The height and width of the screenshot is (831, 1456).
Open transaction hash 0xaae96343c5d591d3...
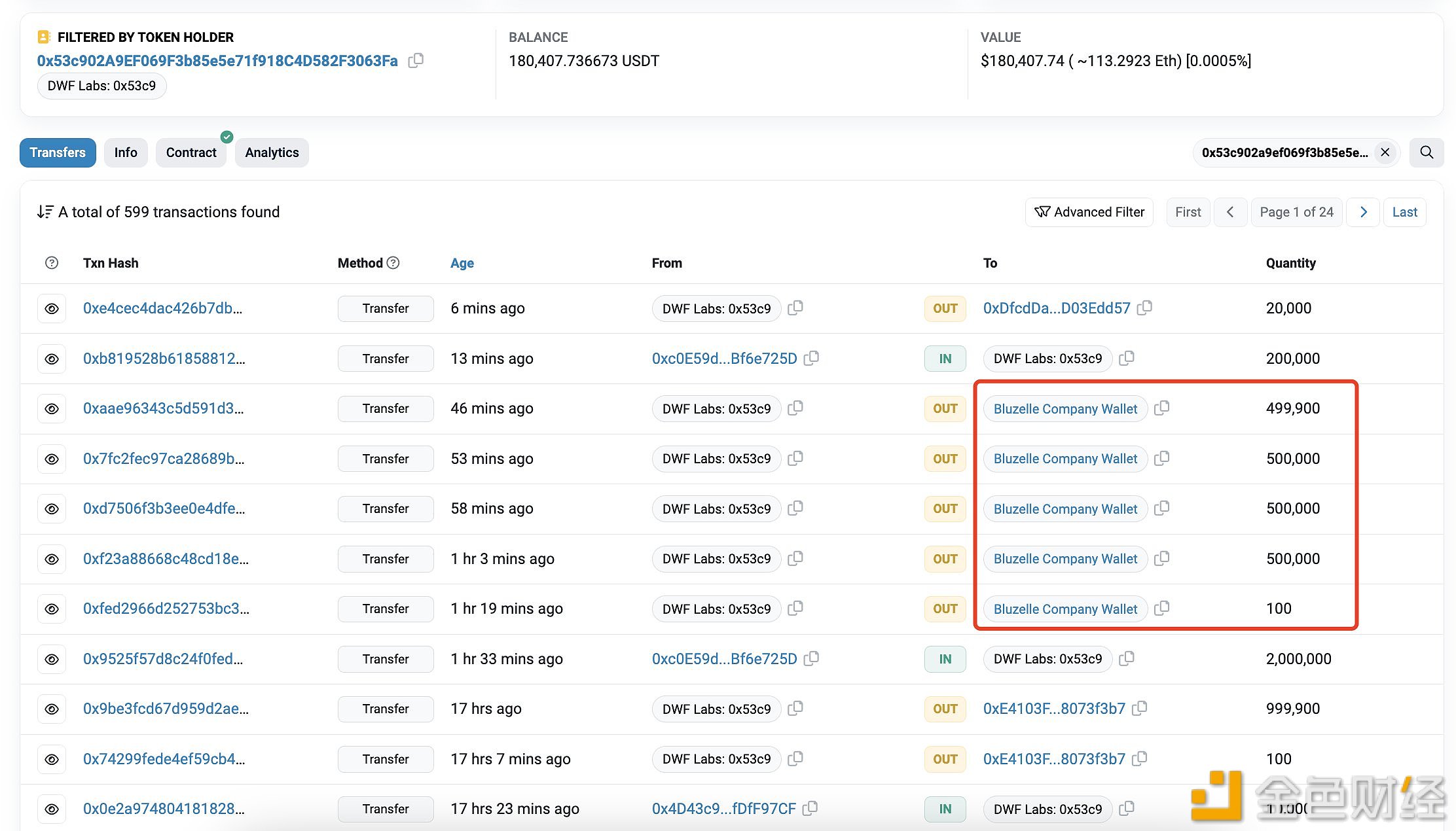click(x=163, y=408)
